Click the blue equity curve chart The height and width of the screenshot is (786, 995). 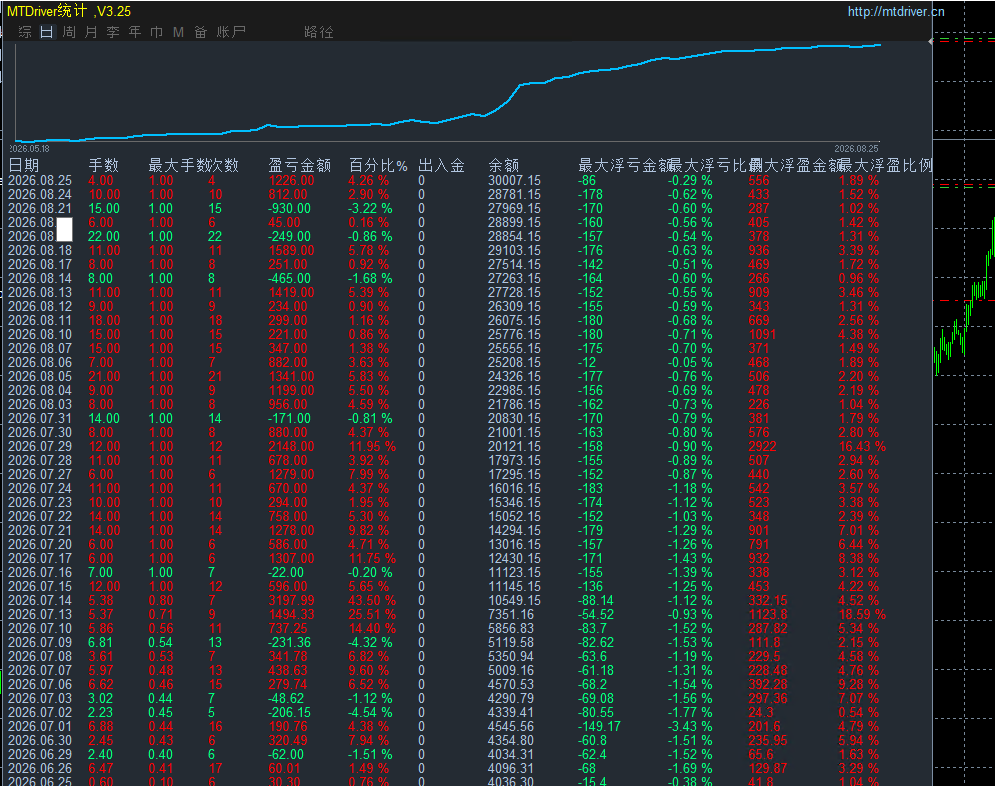[447, 93]
